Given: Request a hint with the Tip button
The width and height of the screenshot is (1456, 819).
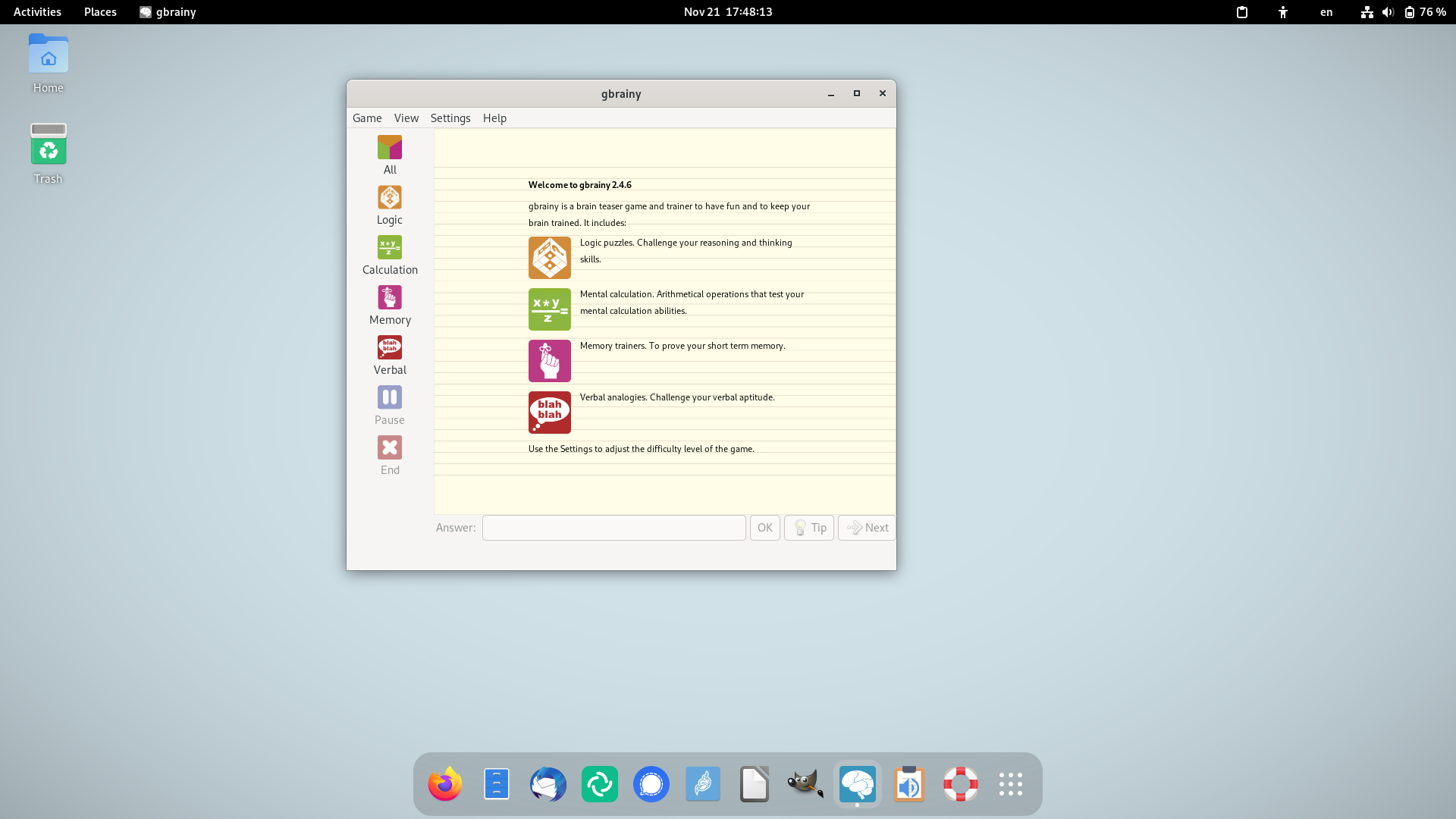Looking at the screenshot, I should [809, 528].
